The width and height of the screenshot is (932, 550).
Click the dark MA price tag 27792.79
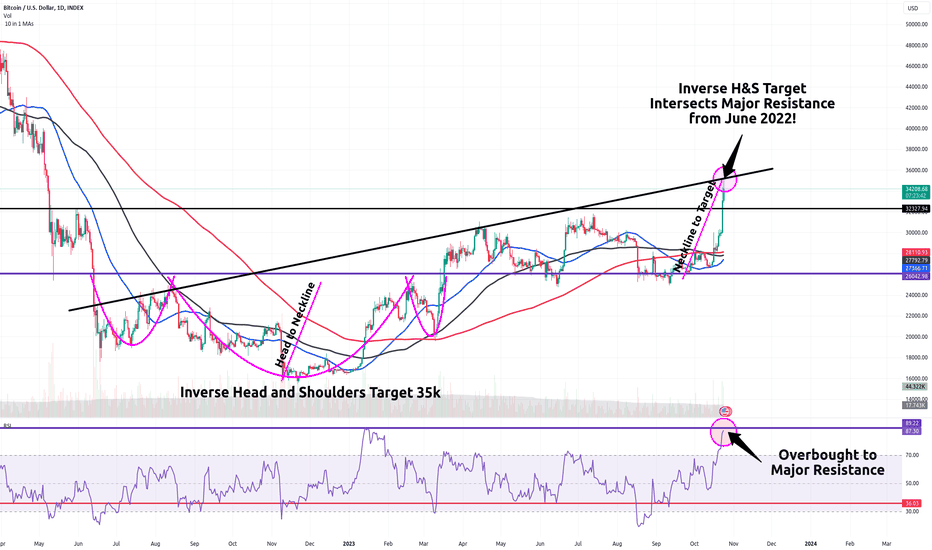915,260
